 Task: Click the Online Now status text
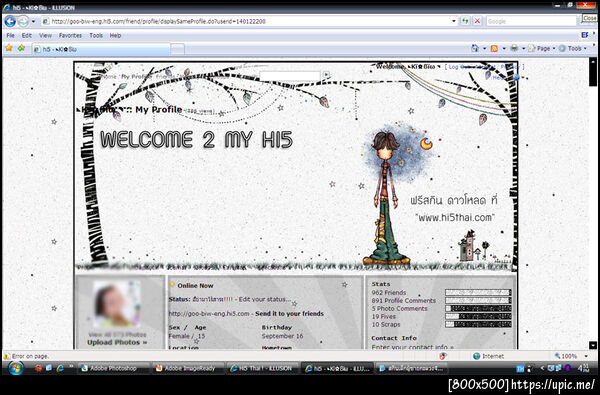[196, 286]
